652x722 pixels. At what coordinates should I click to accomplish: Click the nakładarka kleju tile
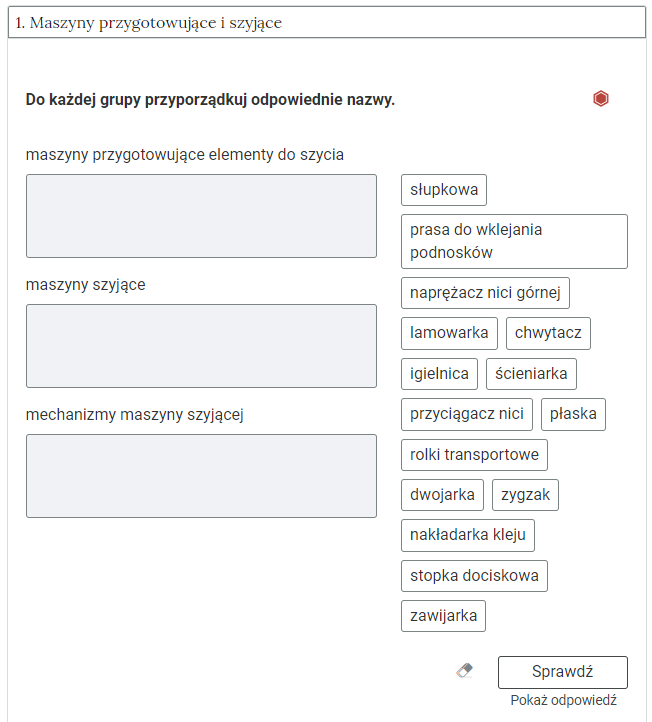[x=468, y=535]
